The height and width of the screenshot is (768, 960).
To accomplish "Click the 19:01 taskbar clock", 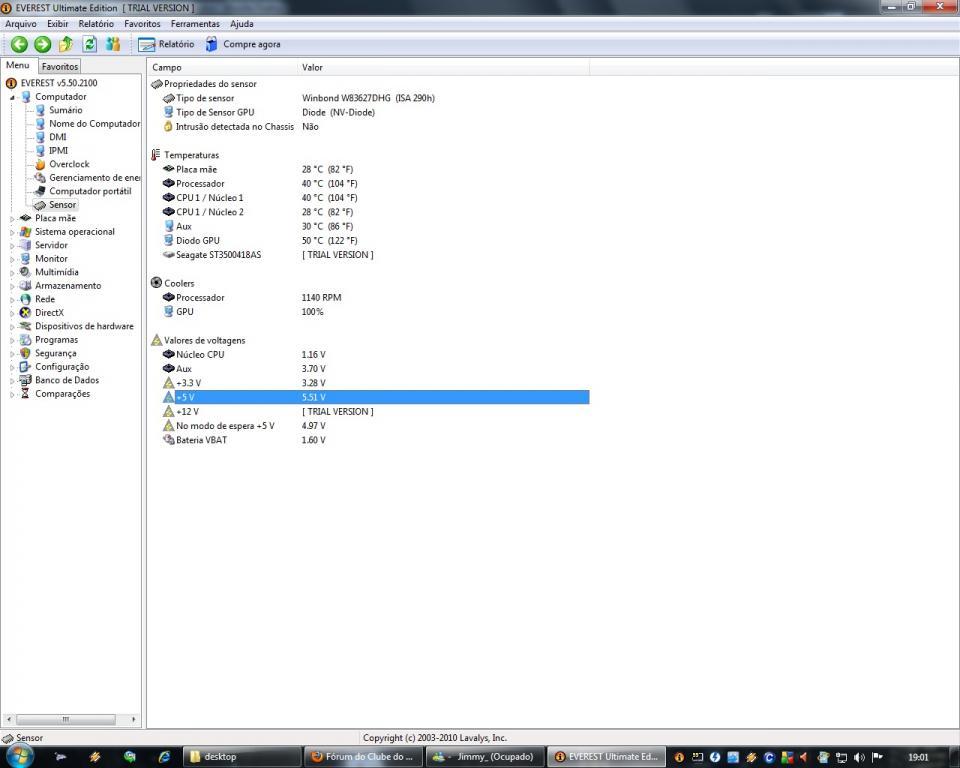I will click(918, 758).
